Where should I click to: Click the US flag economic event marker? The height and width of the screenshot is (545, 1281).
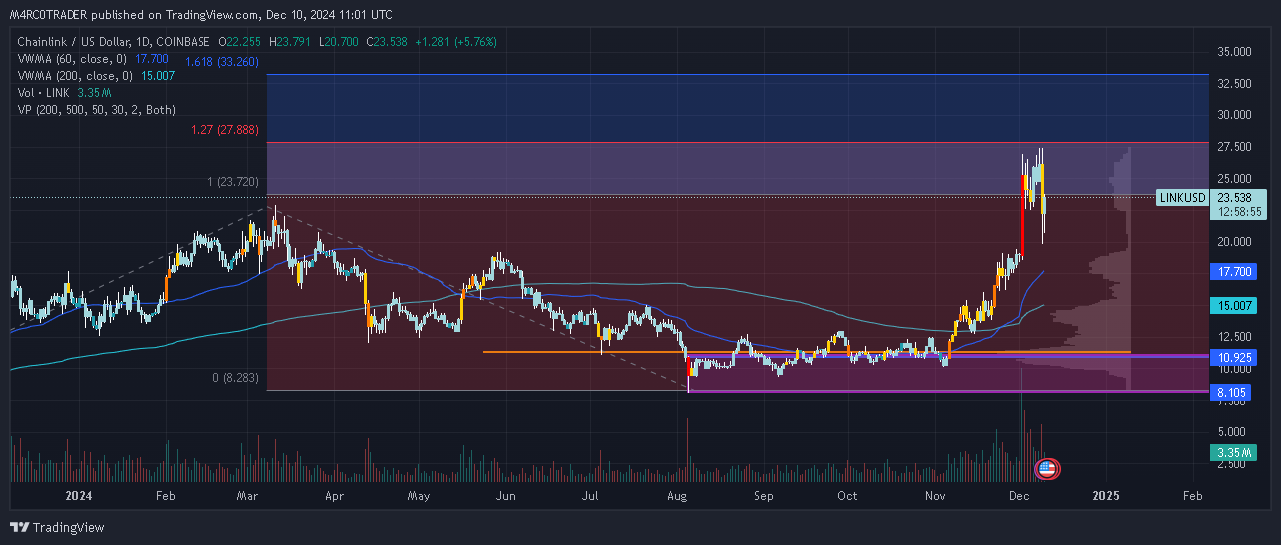[1048, 467]
